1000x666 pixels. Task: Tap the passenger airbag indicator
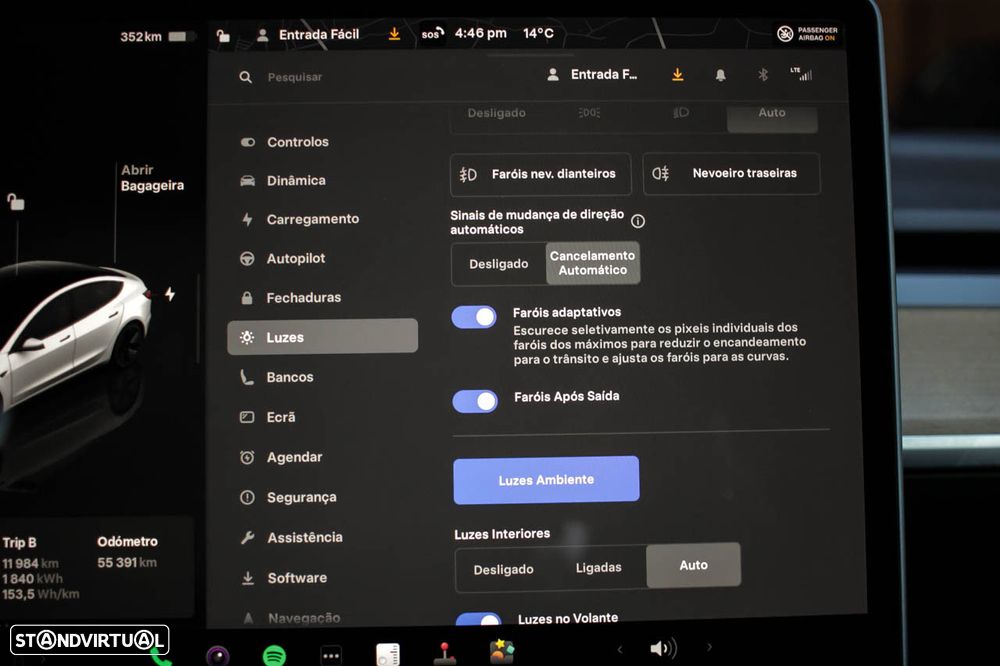807,33
